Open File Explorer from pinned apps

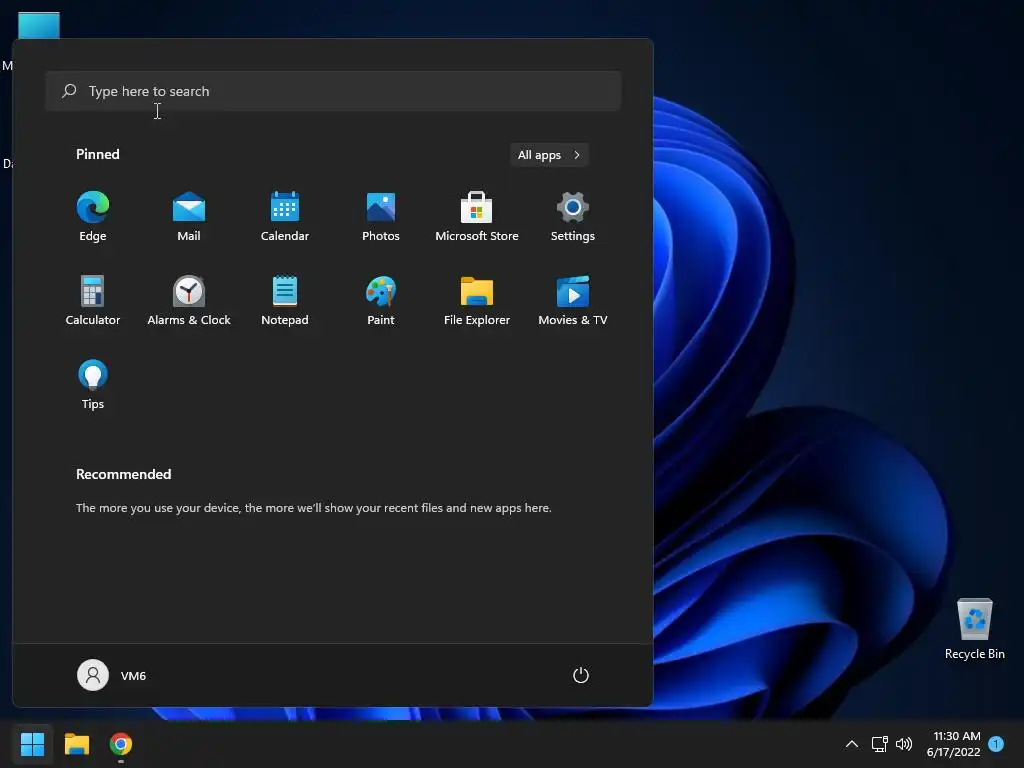[477, 300]
